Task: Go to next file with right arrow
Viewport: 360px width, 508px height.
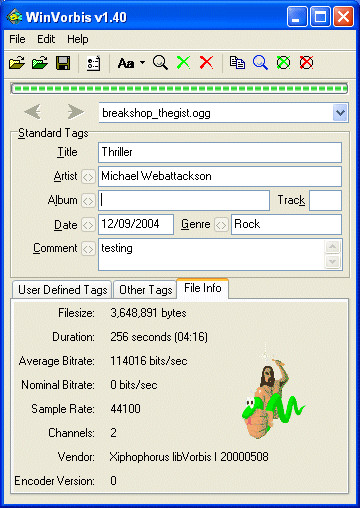Action: pyautogui.click(x=75, y=112)
